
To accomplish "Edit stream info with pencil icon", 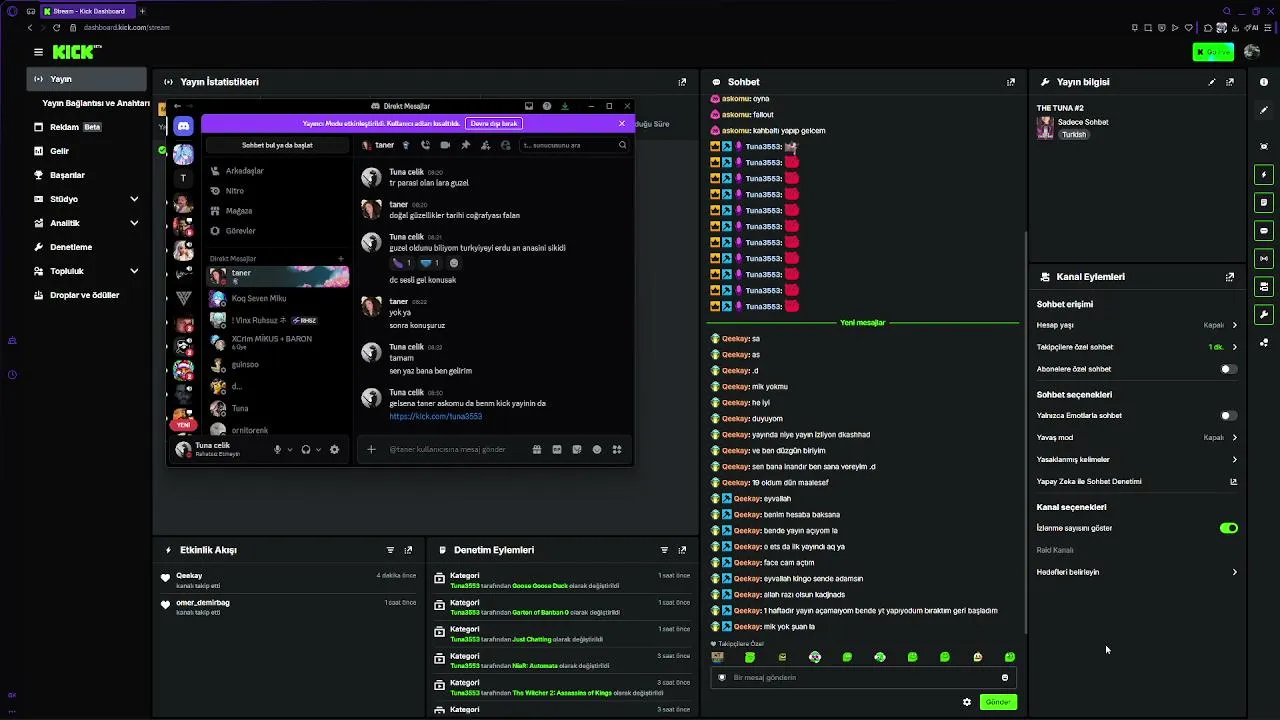I will (x=1212, y=82).
